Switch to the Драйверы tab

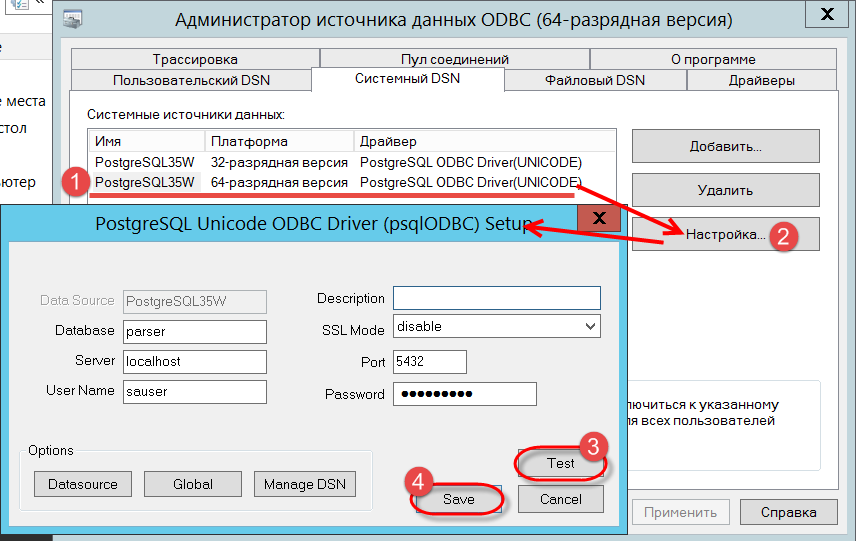pyautogui.click(x=761, y=80)
